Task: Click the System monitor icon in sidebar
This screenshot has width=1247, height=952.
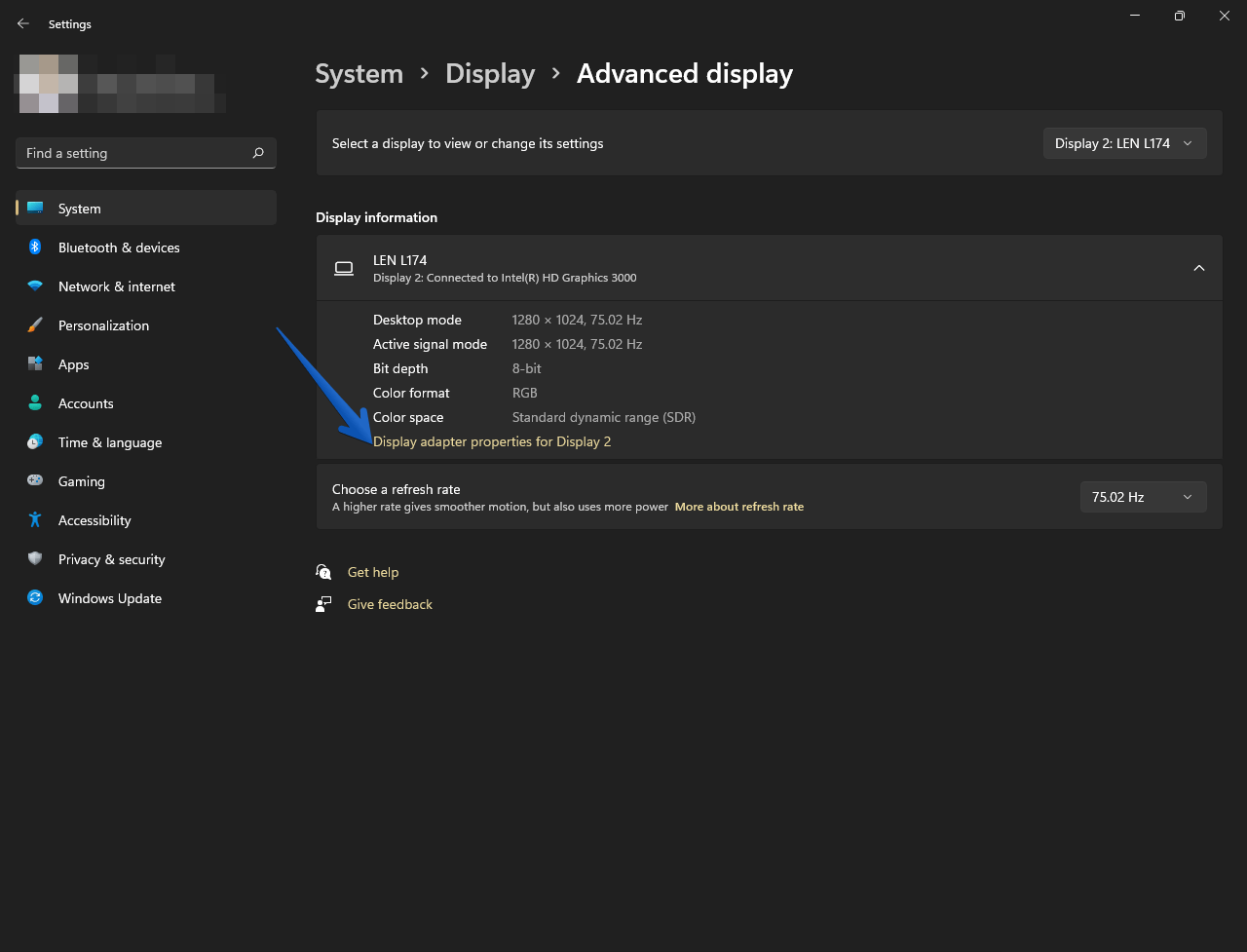Action: pyautogui.click(x=35, y=209)
